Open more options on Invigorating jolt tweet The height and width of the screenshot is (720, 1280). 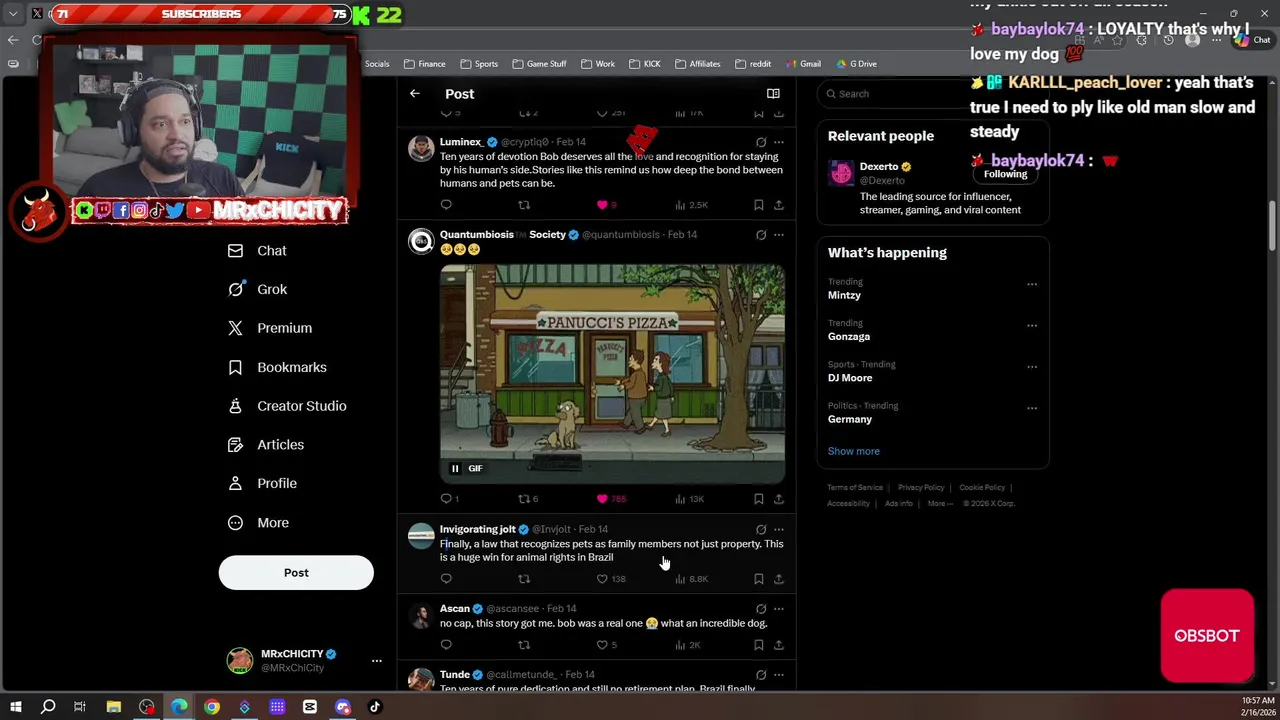779,529
